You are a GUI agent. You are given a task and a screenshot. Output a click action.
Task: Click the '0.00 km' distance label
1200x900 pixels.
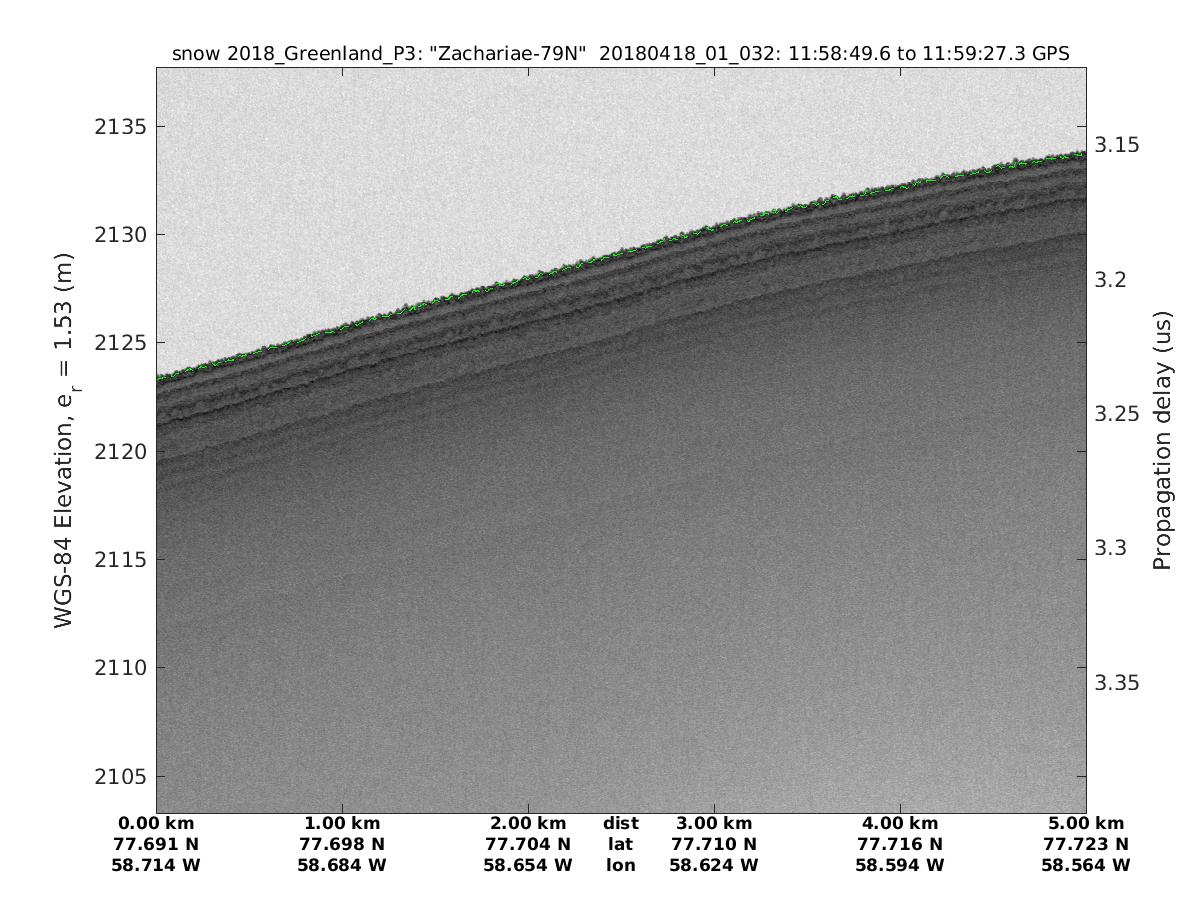pyautogui.click(x=156, y=824)
